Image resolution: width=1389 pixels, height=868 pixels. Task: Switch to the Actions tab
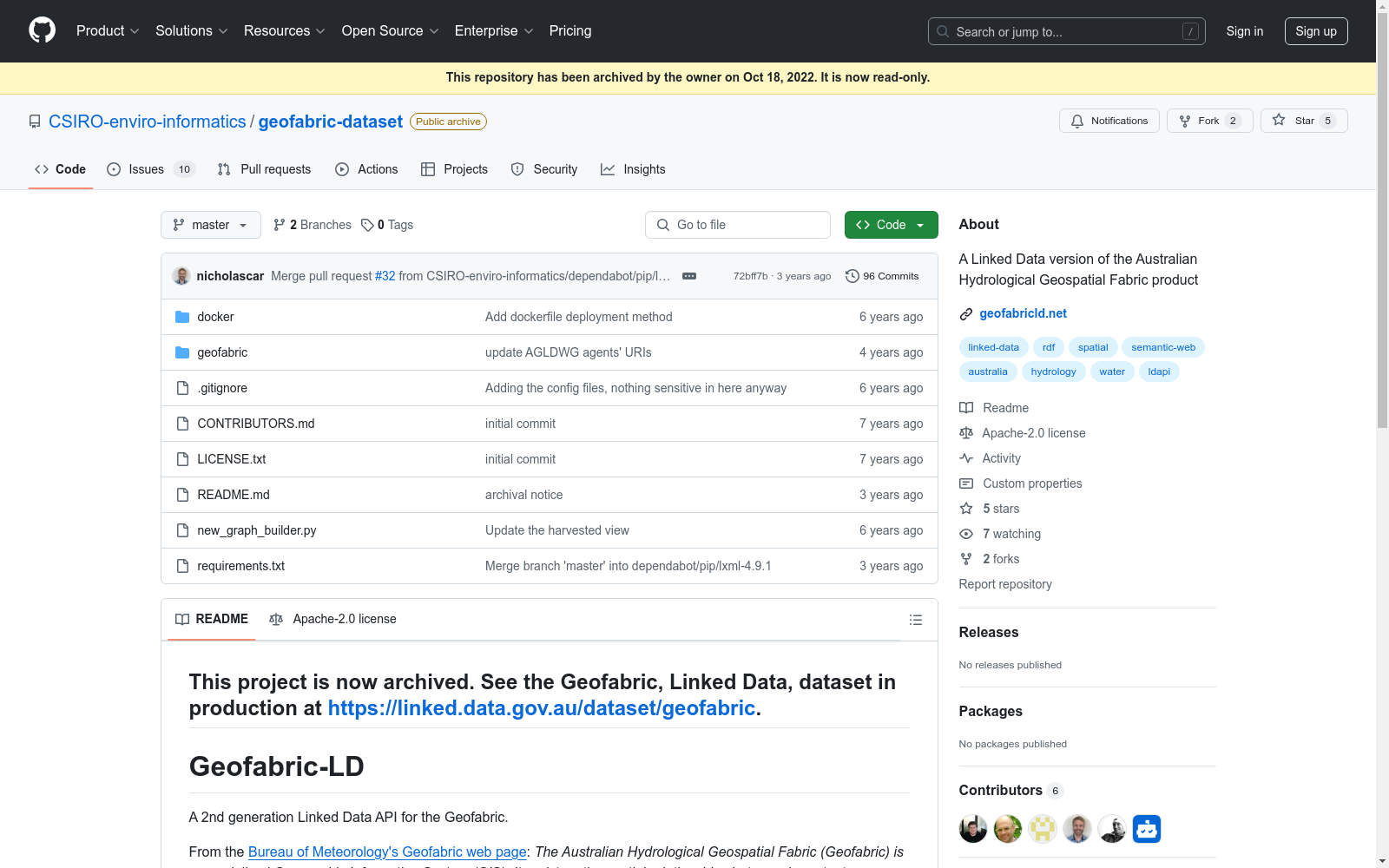click(x=366, y=169)
